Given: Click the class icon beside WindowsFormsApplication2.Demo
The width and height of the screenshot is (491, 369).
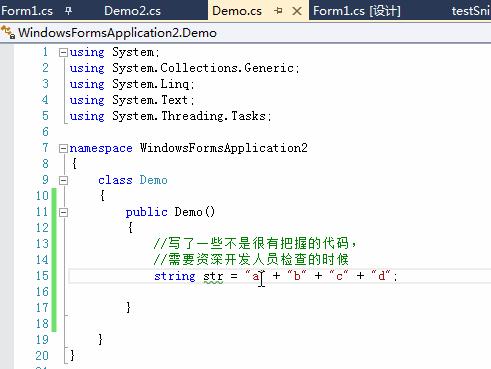Looking at the screenshot, I should click(x=8, y=33).
